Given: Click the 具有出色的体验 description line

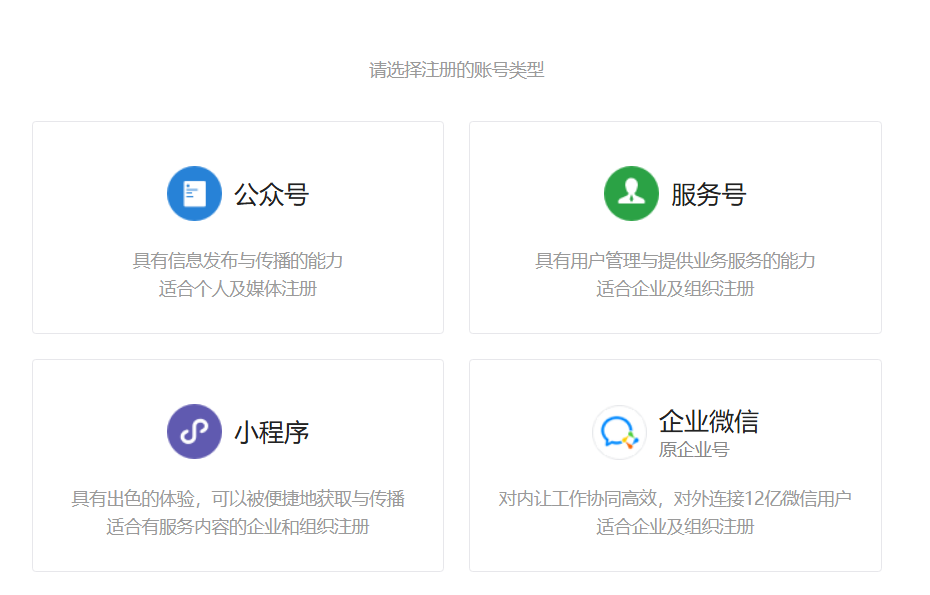Looking at the screenshot, I should click(x=238, y=499).
